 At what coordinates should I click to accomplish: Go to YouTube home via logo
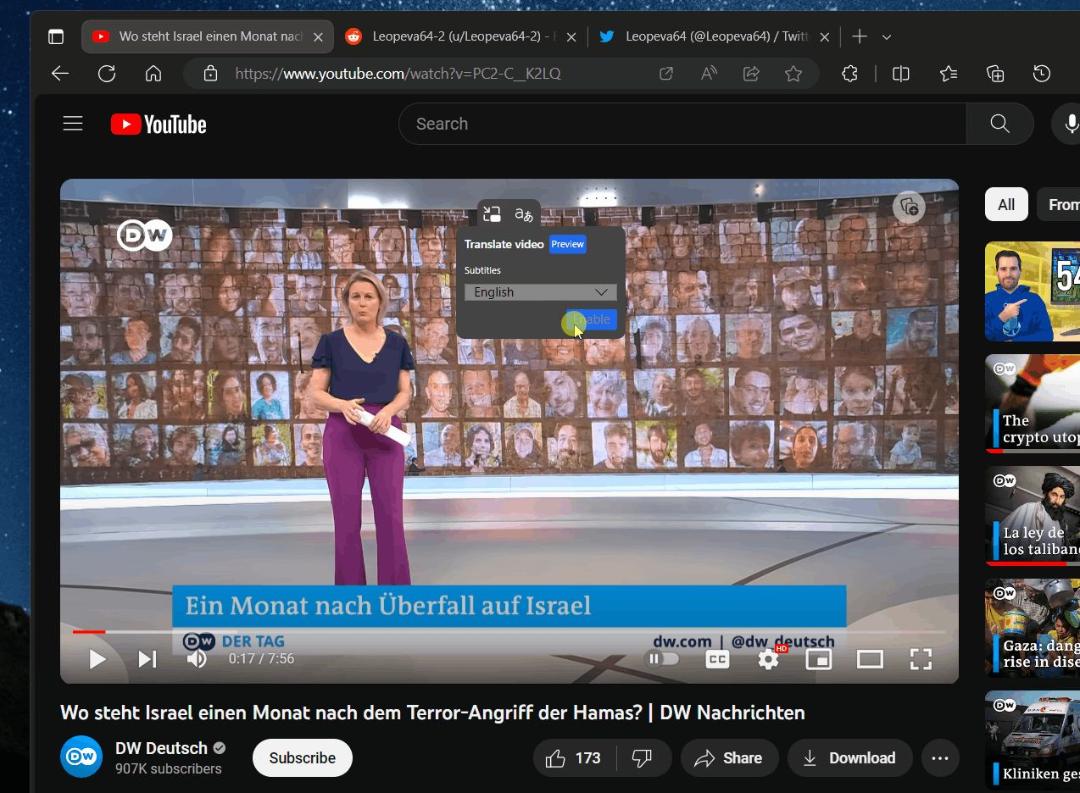click(158, 124)
